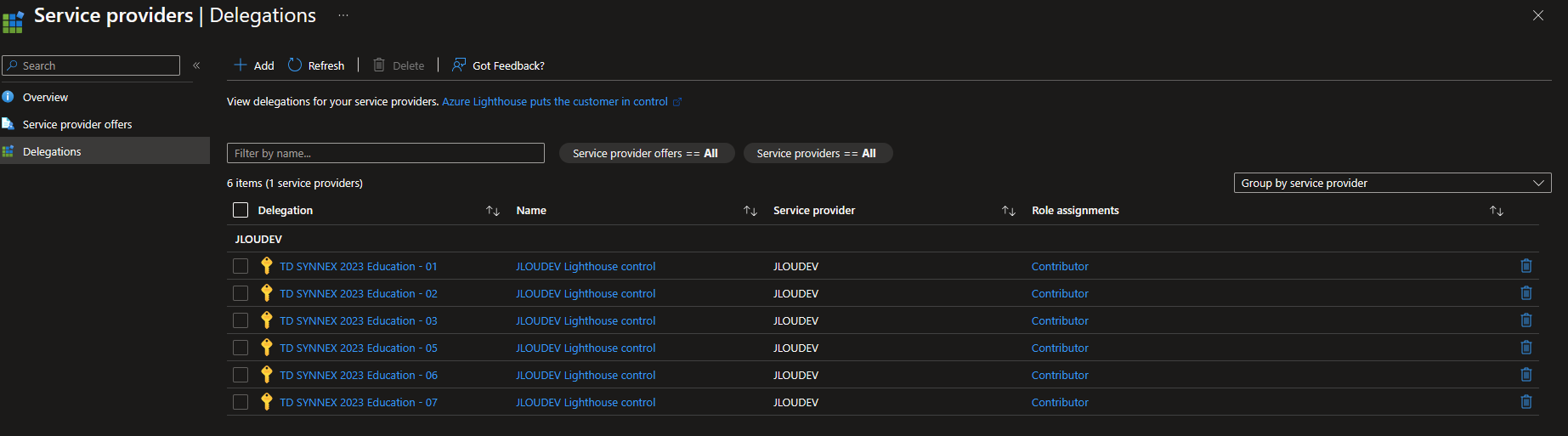Check the box for TD SYNNEX Education - 05
The width and height of the screenshot is (1568, 436).
pyautogui.click(x=241, y=348)
